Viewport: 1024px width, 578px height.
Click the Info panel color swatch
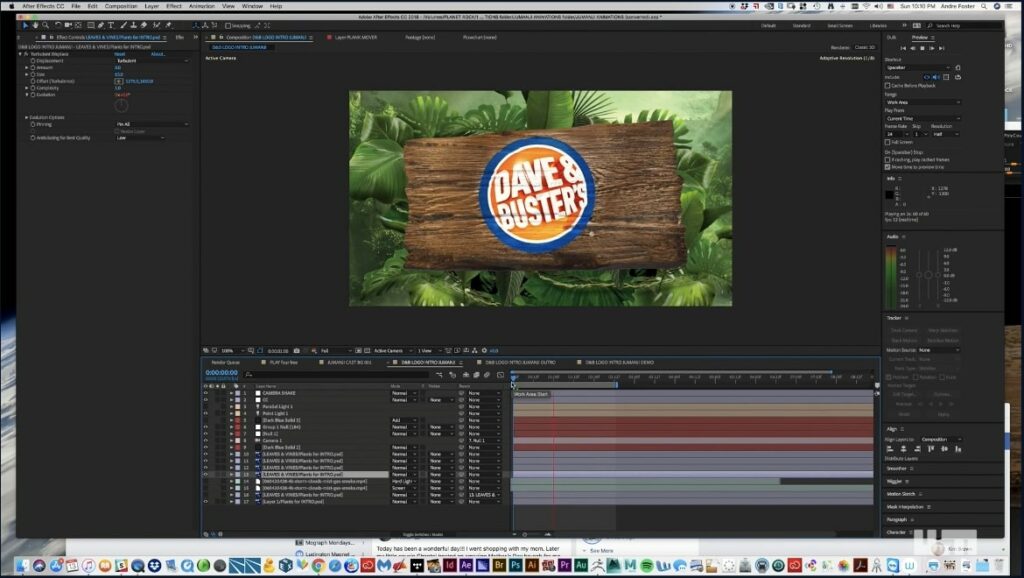889,195
